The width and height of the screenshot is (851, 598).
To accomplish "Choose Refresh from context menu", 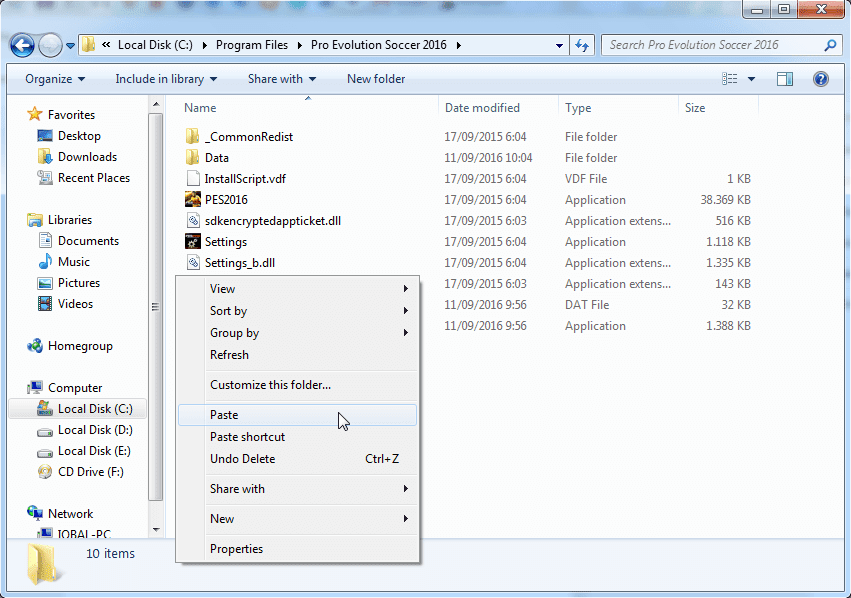I will tap(297, 355).
